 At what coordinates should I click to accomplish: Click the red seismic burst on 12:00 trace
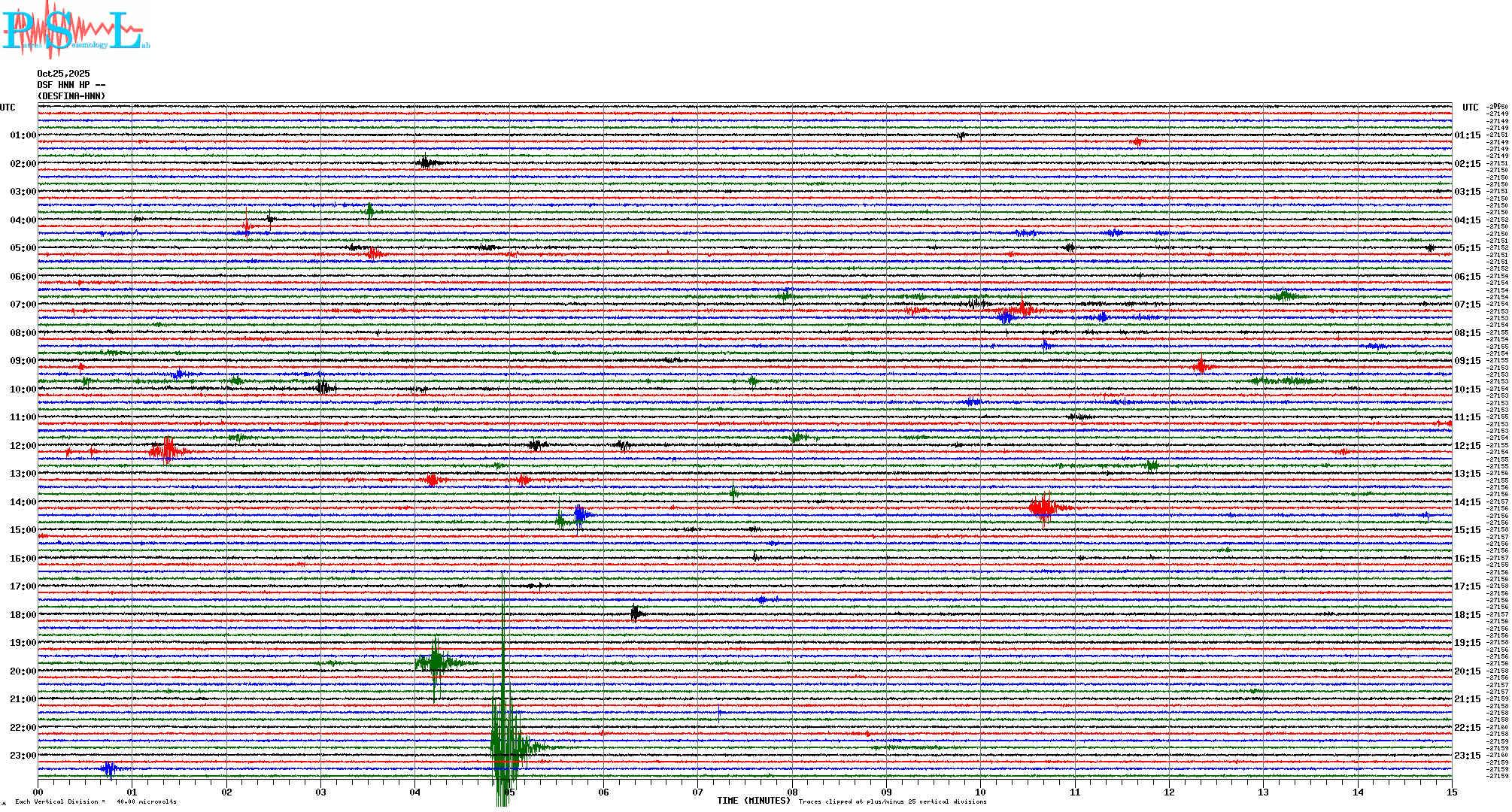[167, 451]
